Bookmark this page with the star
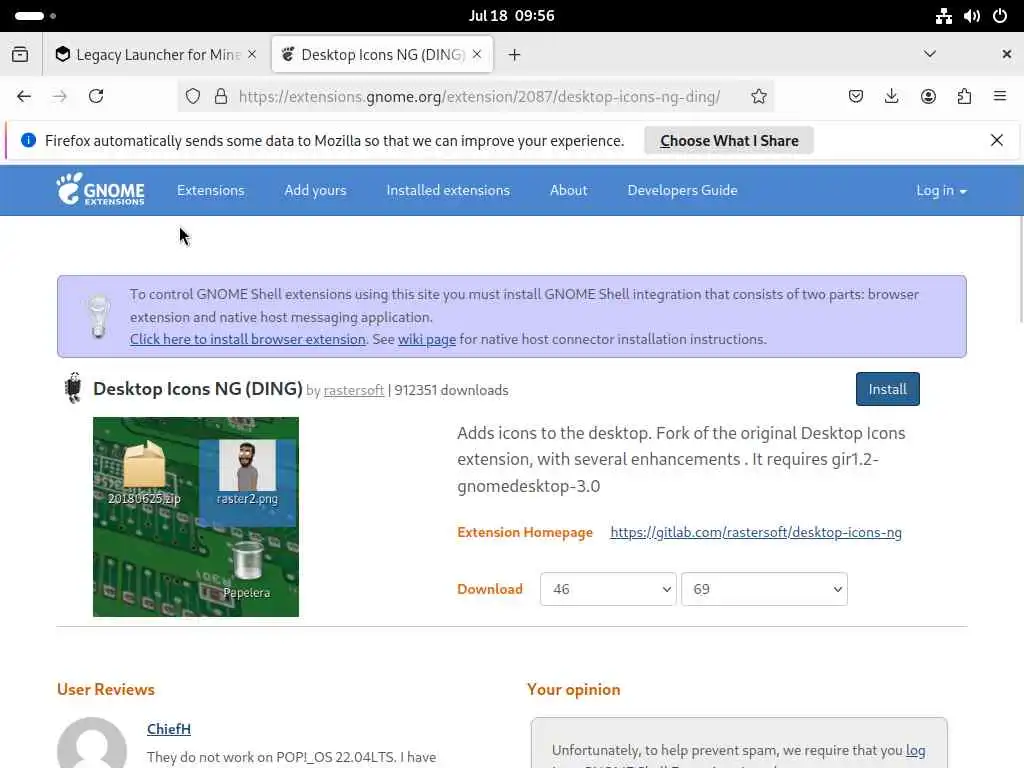 758,96
